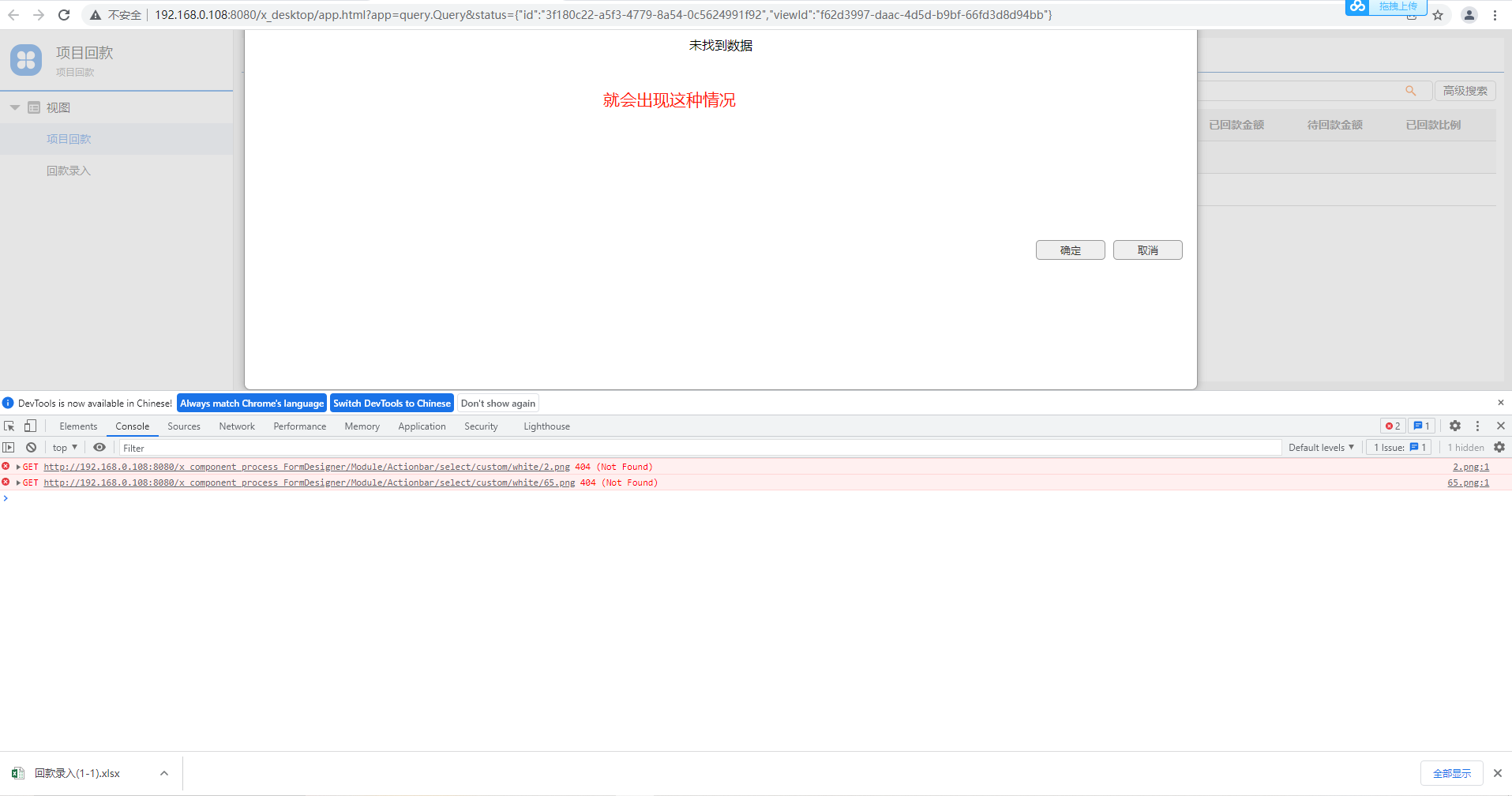Screen dimensions: 1512x796
Task: Click the console Filter input field
Action: pos(700,448)
